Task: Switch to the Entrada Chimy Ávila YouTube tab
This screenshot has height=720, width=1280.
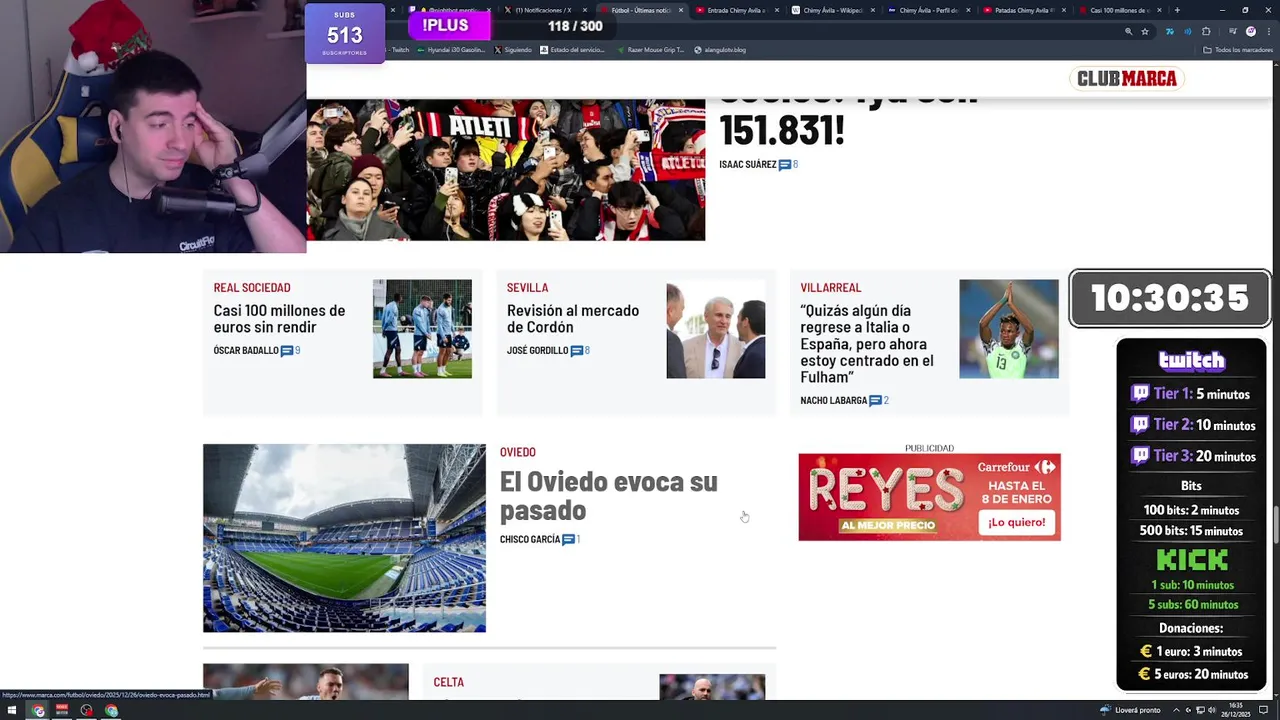Action: (x=736, y=10)
